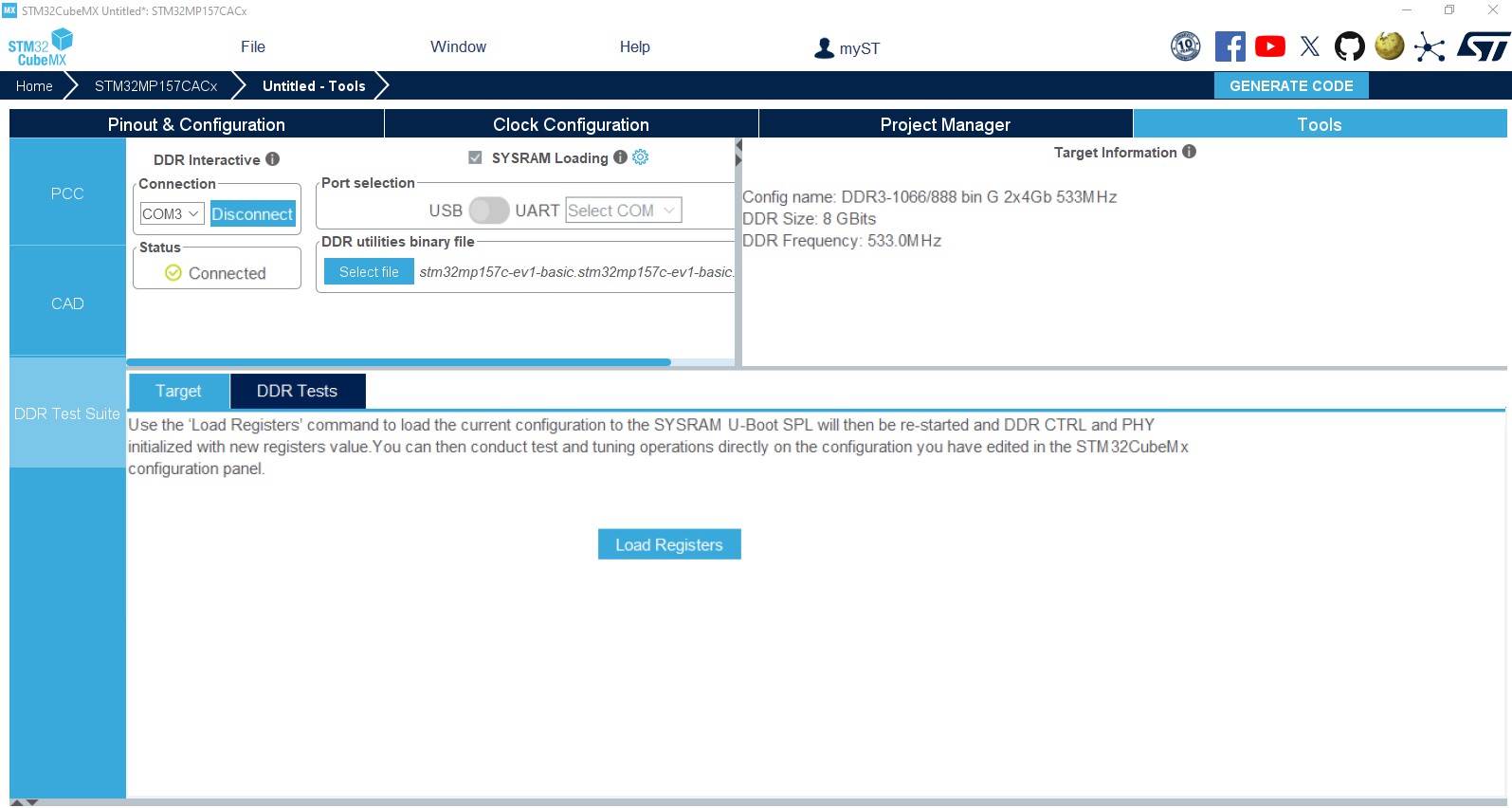1512x808 pixels.
Task: Select the Tools tab
Action: 1320,124
